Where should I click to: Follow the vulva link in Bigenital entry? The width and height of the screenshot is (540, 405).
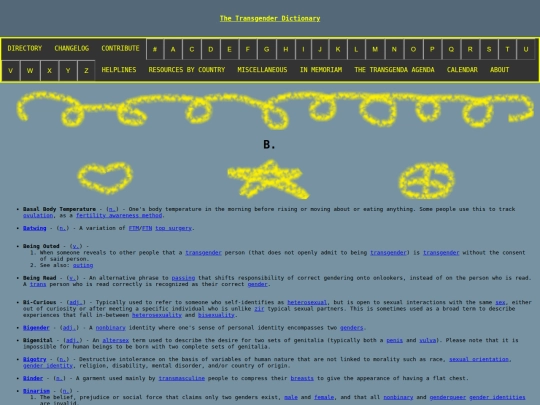427,341
